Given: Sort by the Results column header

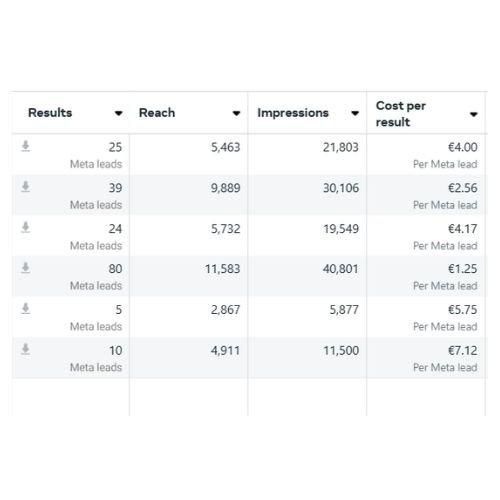Looking at the screenshot, I should [x=50, y=113].
